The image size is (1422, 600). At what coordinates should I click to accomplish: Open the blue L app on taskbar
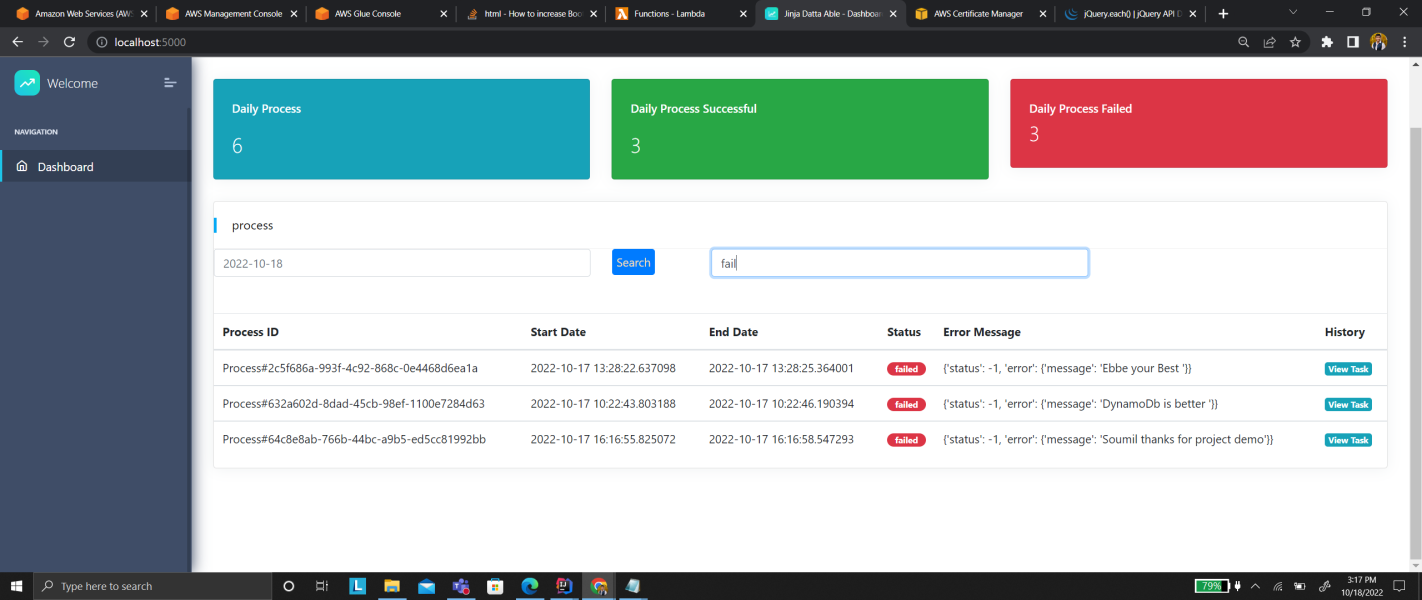357,586
